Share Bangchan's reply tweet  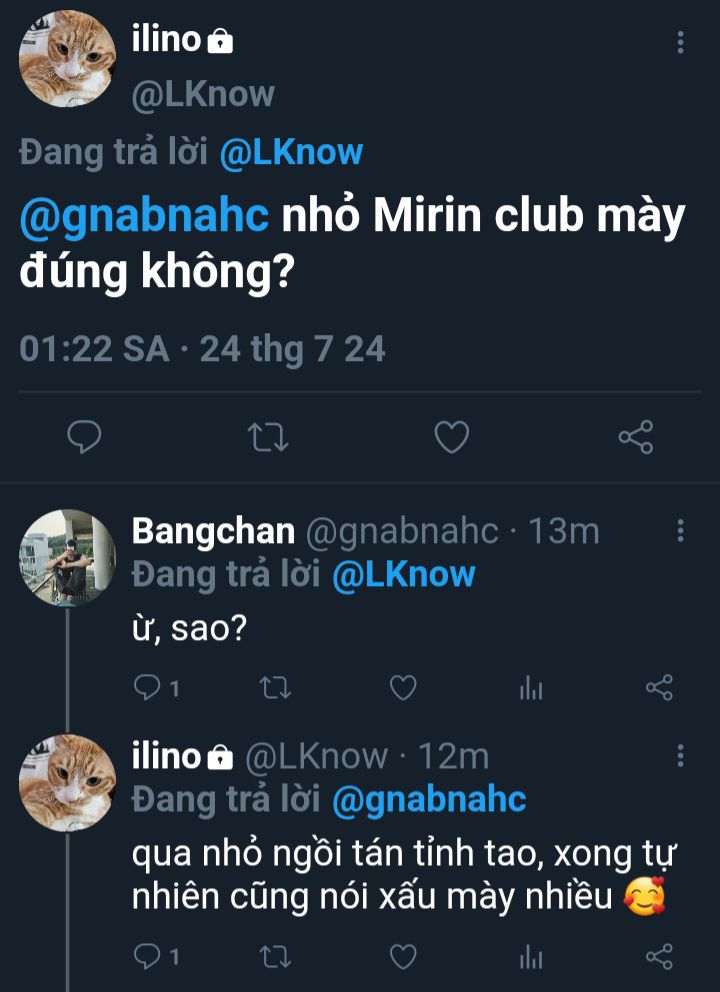click(x=659, y=687)
